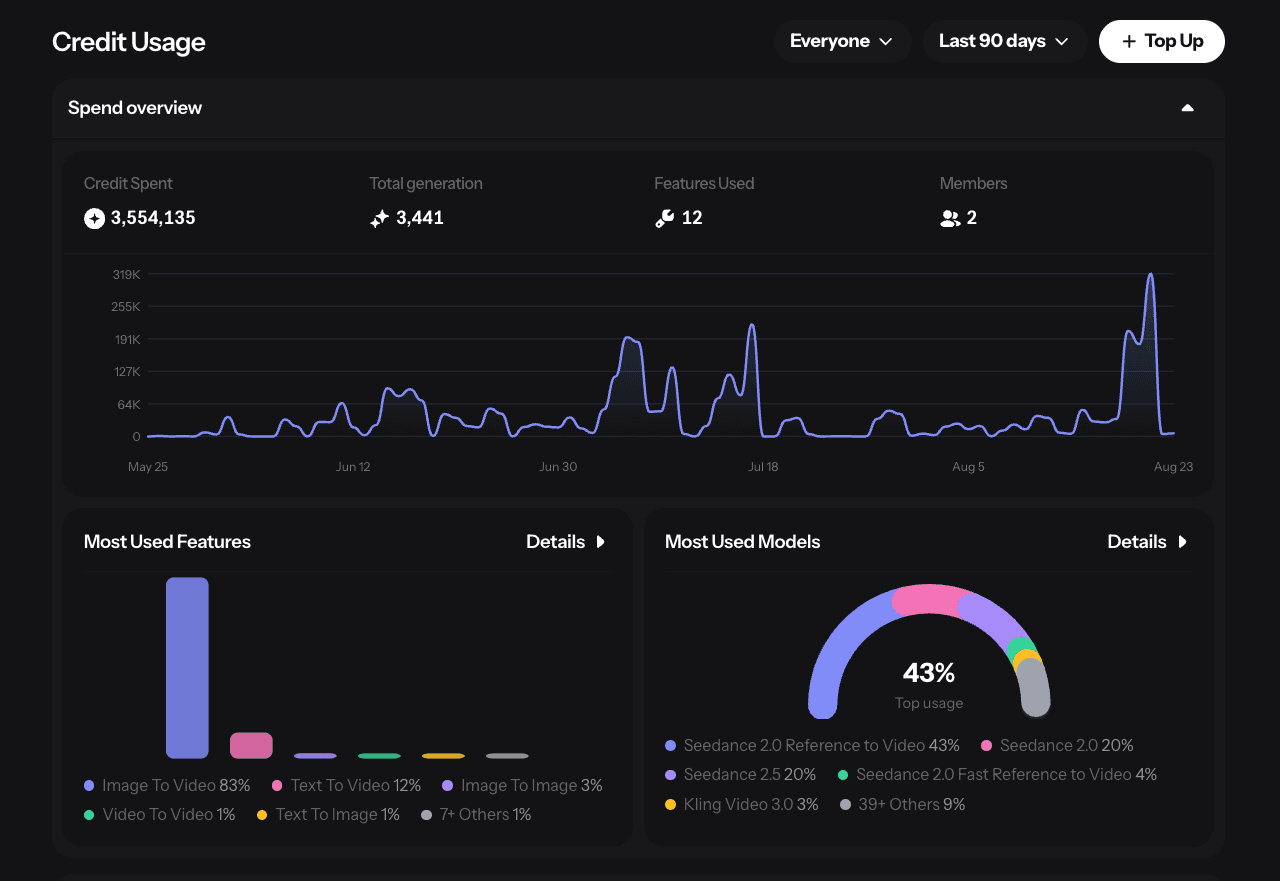Click the 7+ Others 1% legend dot
Screen dimensions: 1280x881
[426, 815]
